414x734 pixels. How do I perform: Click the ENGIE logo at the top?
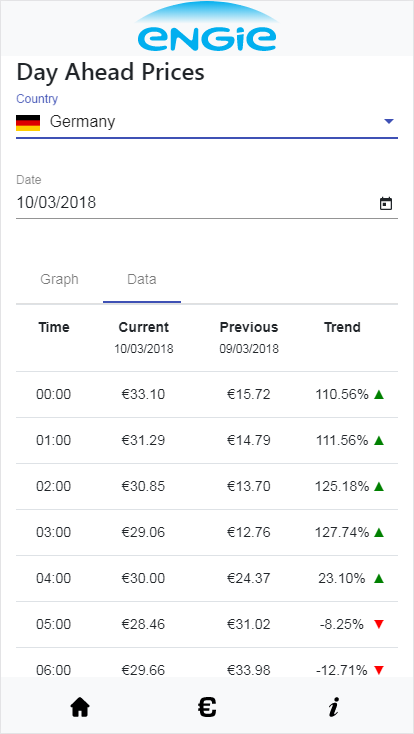[207, 30]
